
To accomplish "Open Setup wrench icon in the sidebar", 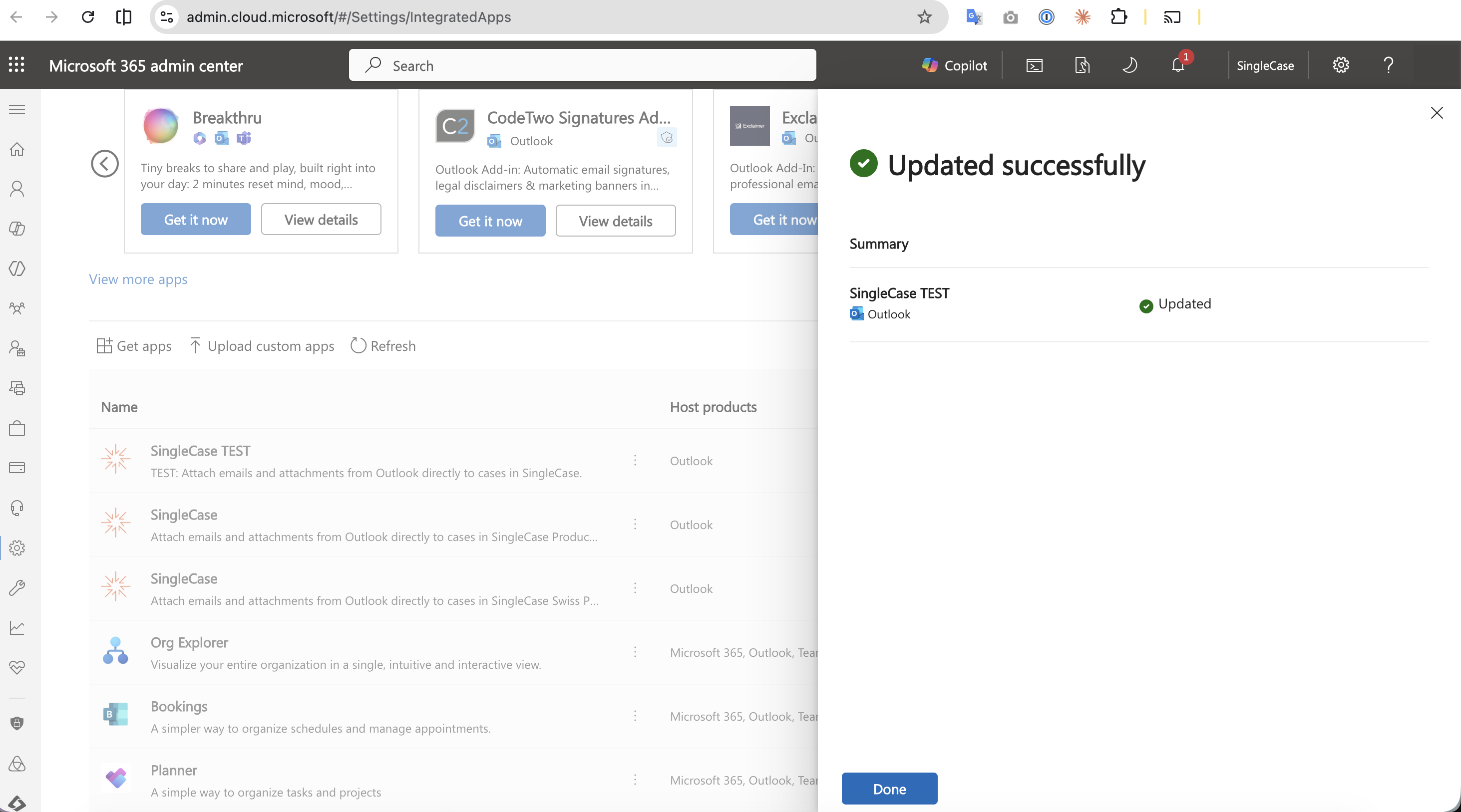I will click(x=17, y=587).
